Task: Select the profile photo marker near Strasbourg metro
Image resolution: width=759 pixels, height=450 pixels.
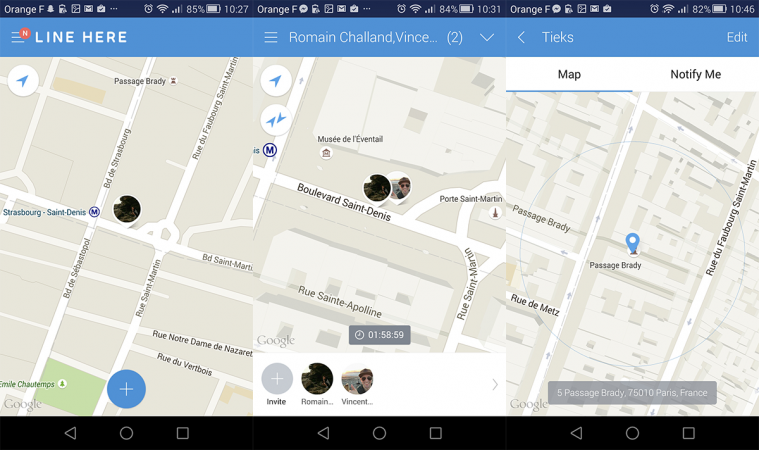Action: coord(127,210)
